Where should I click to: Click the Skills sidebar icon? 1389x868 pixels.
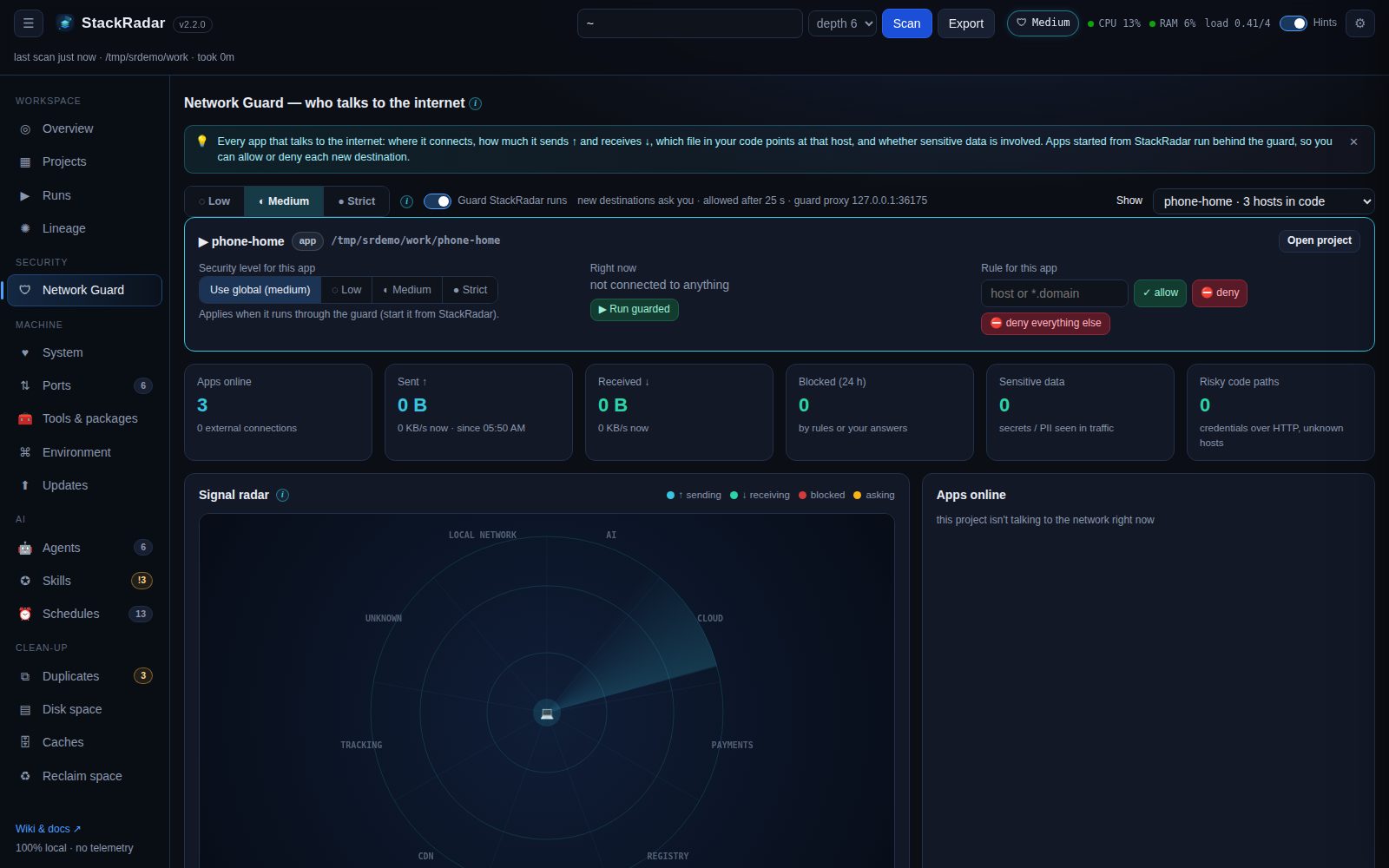(x=25, y=581)
